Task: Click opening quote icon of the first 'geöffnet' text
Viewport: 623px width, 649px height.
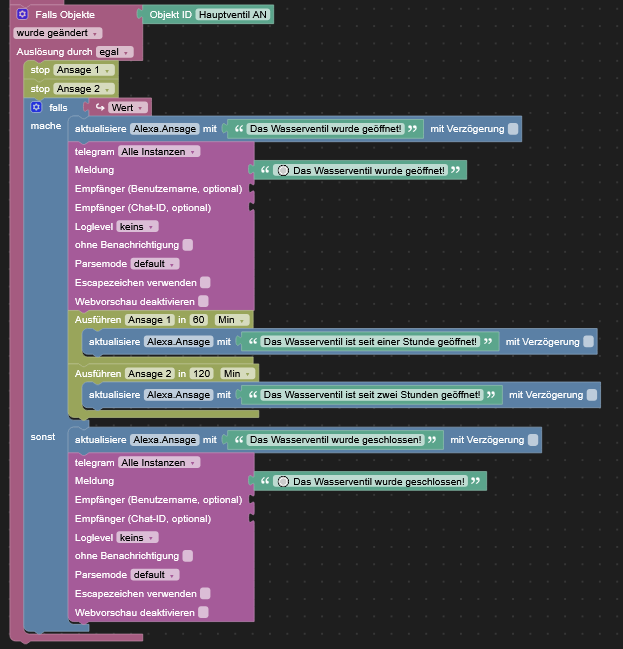Action: coord(239,129)
